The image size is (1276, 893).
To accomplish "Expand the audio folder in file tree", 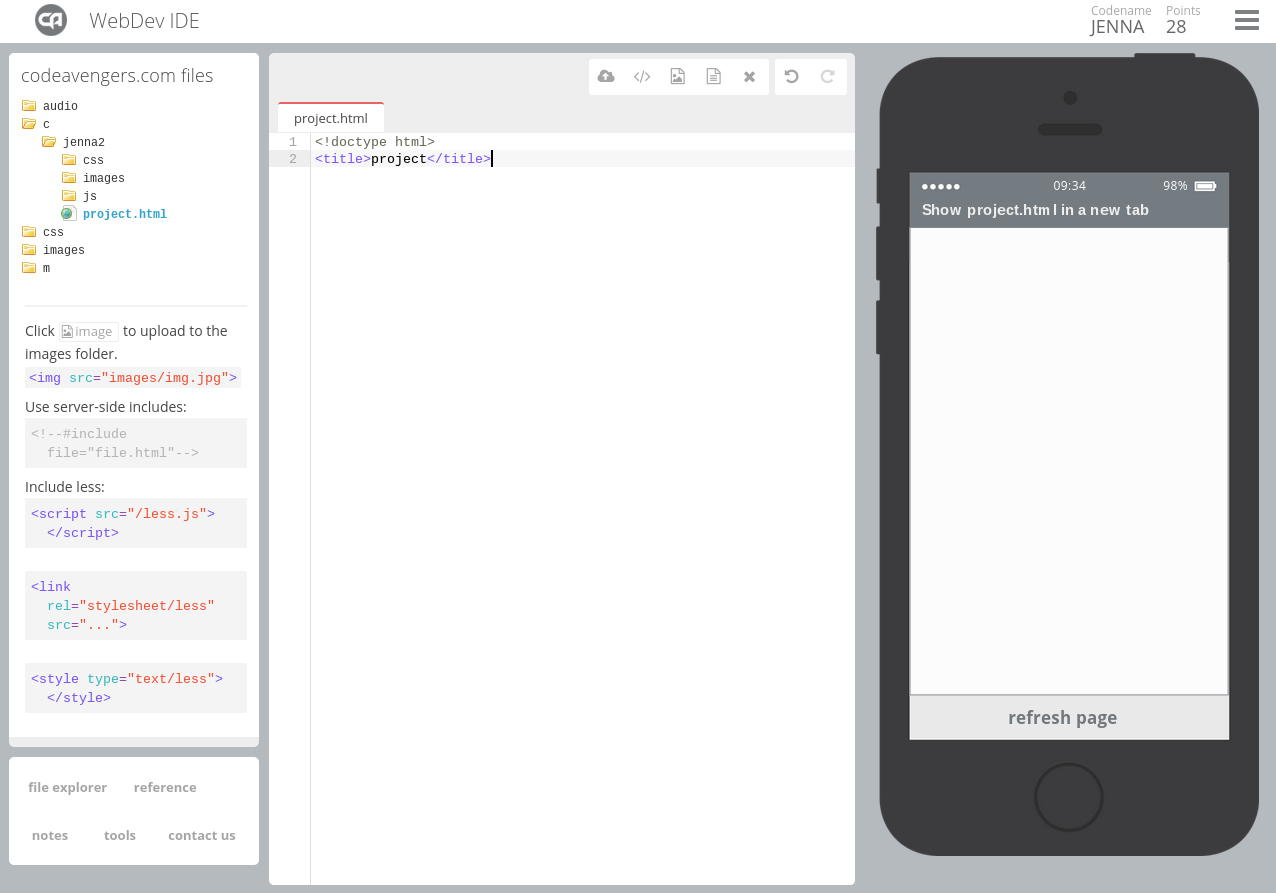I will [x=59, y=106].
